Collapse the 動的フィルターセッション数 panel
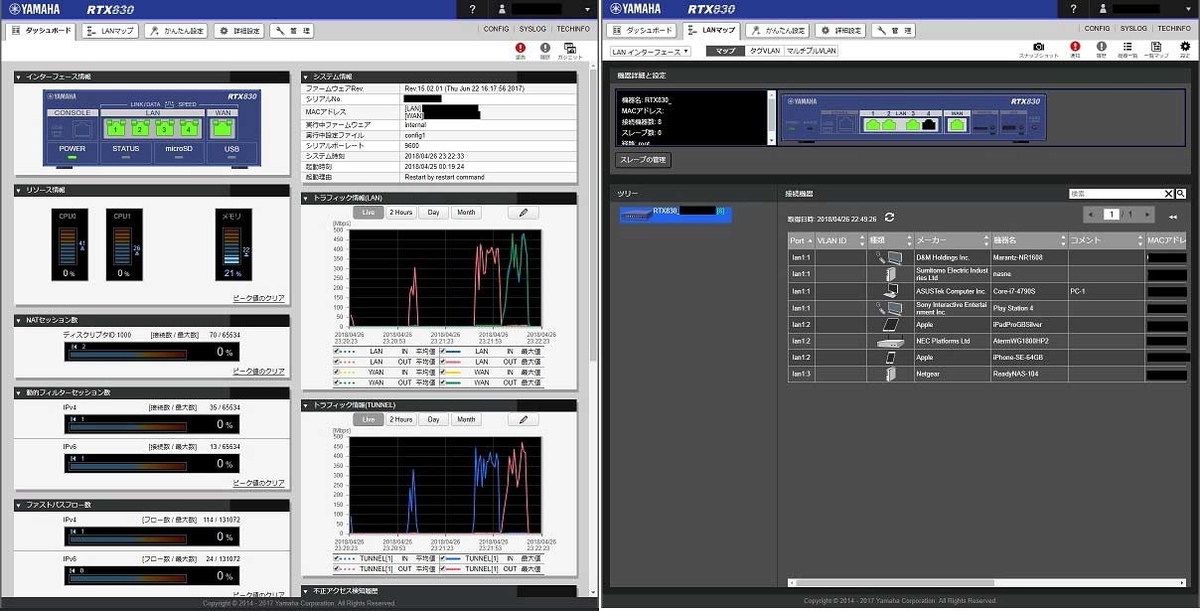The width and height of the screenshot is (1200, 611). 19,392
